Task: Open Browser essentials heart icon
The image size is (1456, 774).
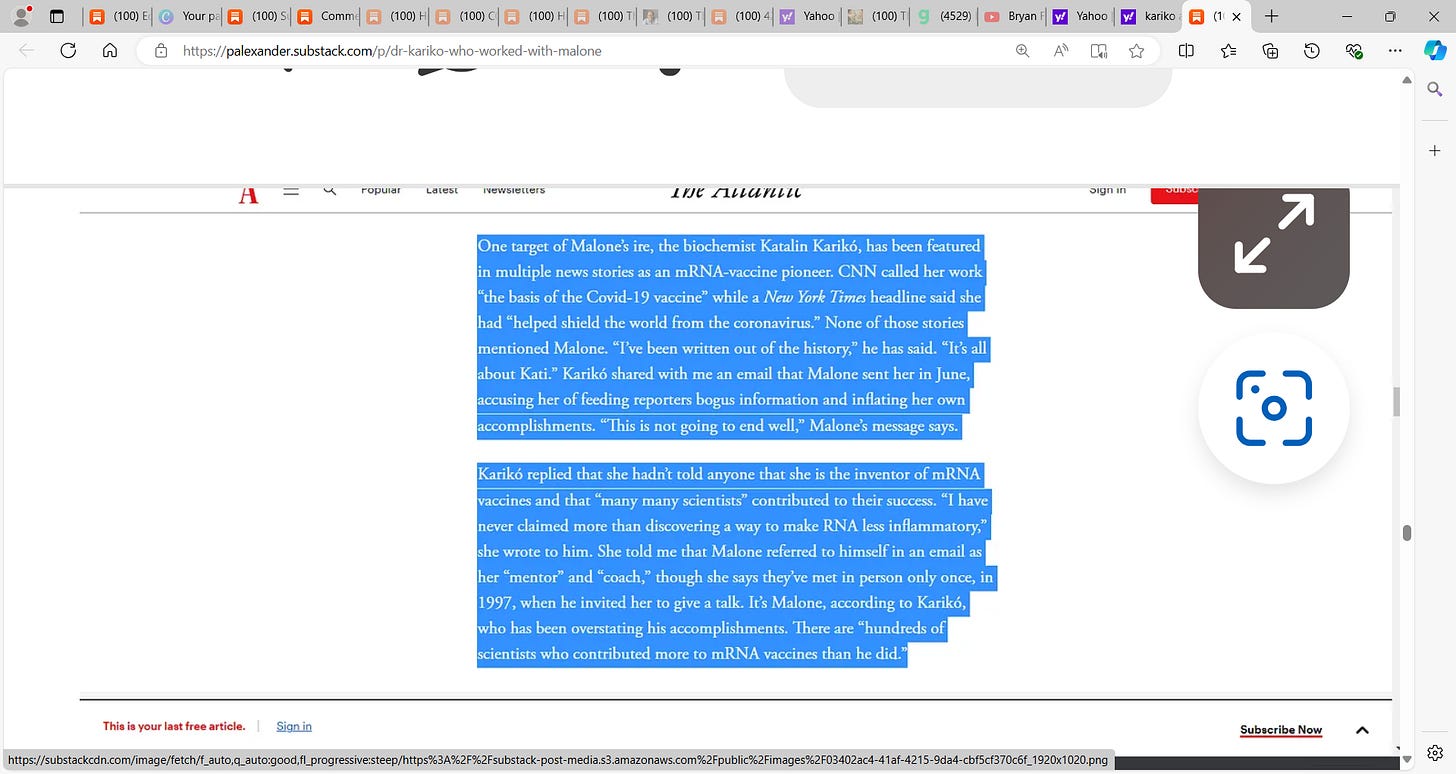Action: (x=1354, y=51)
